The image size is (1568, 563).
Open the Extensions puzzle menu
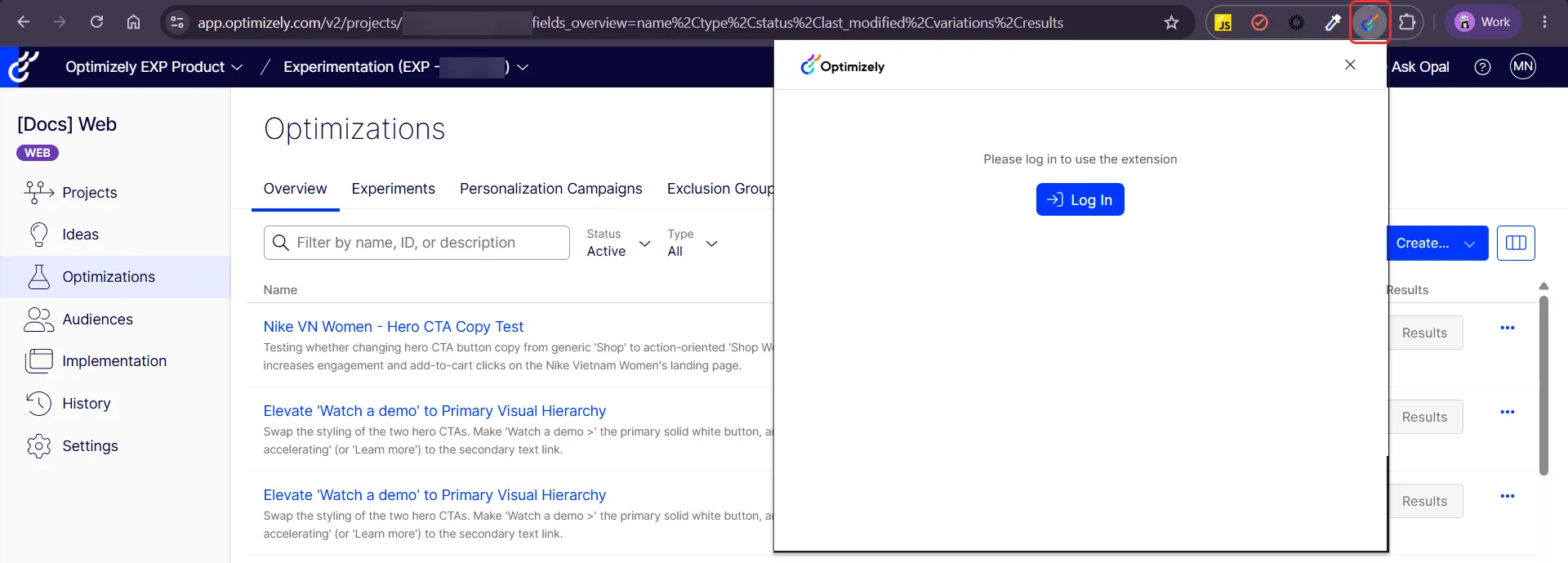[1407, 22]
